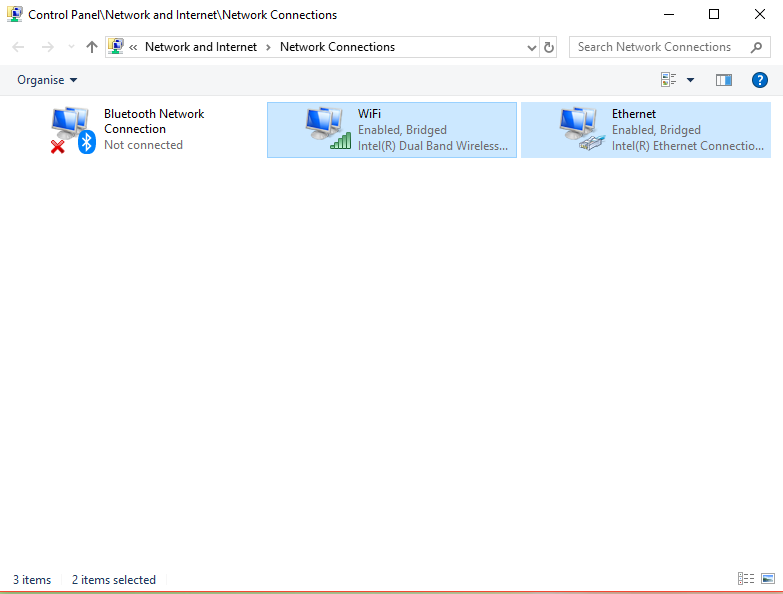Expand the address bar history dropdown
The height and width of the screenshot is (594, 783).
[x=531, y=47]
